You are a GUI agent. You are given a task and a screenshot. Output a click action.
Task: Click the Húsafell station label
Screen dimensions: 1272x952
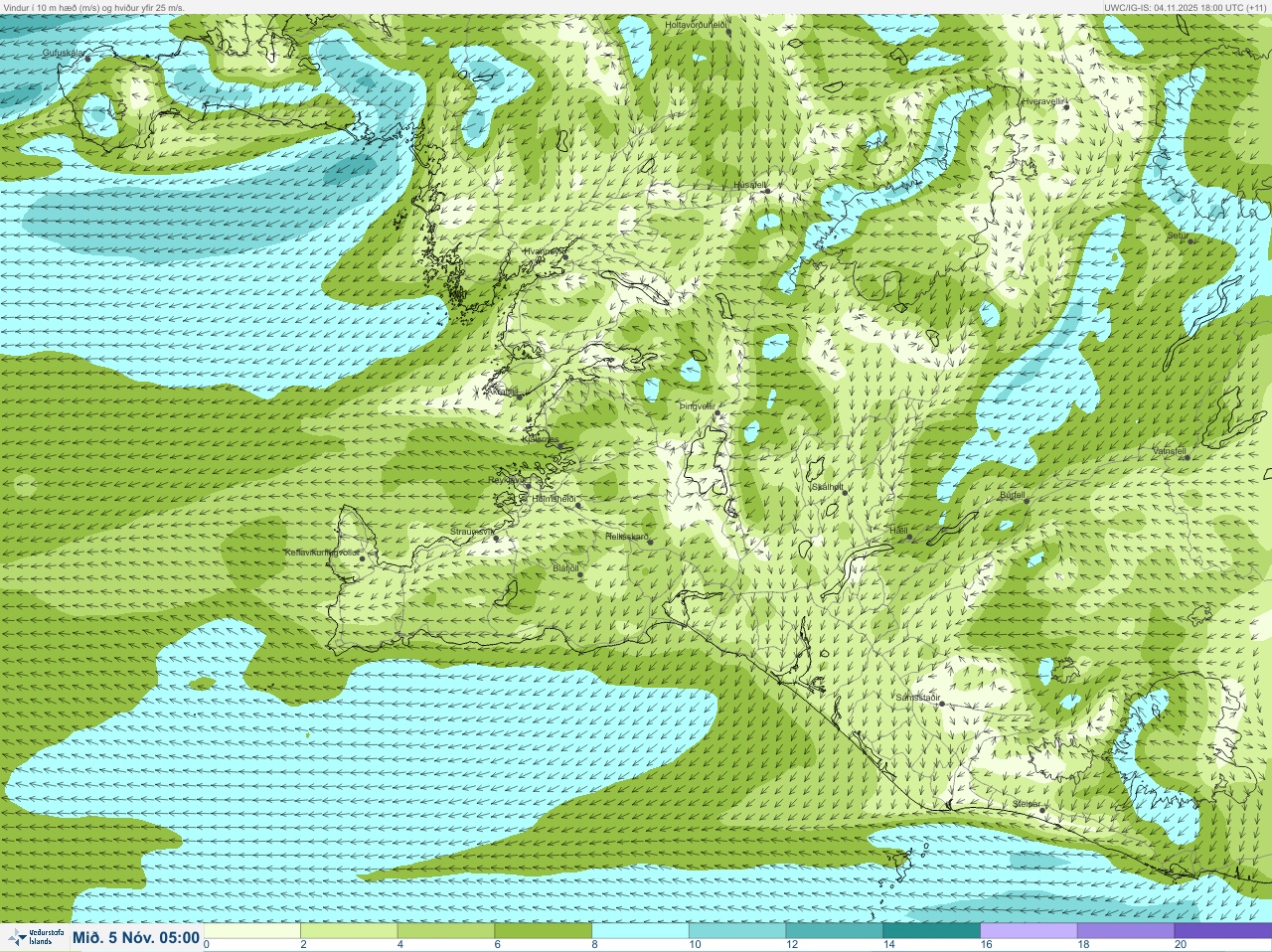pyautogui.click(x=750, y=185)
